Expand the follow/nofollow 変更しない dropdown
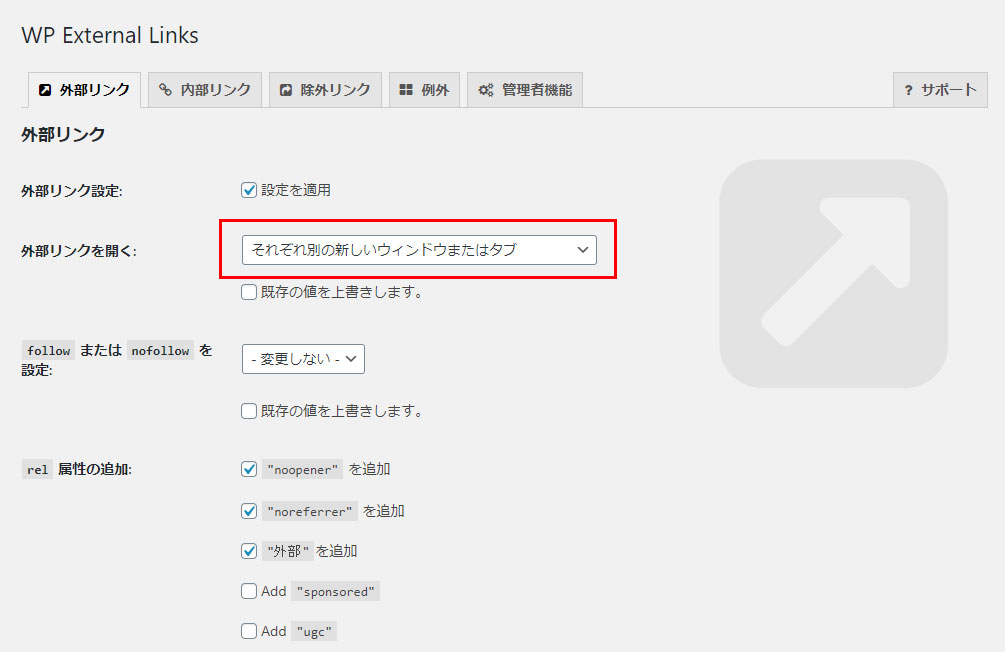Screen dimensions: 1005x652 click(303, 359)
